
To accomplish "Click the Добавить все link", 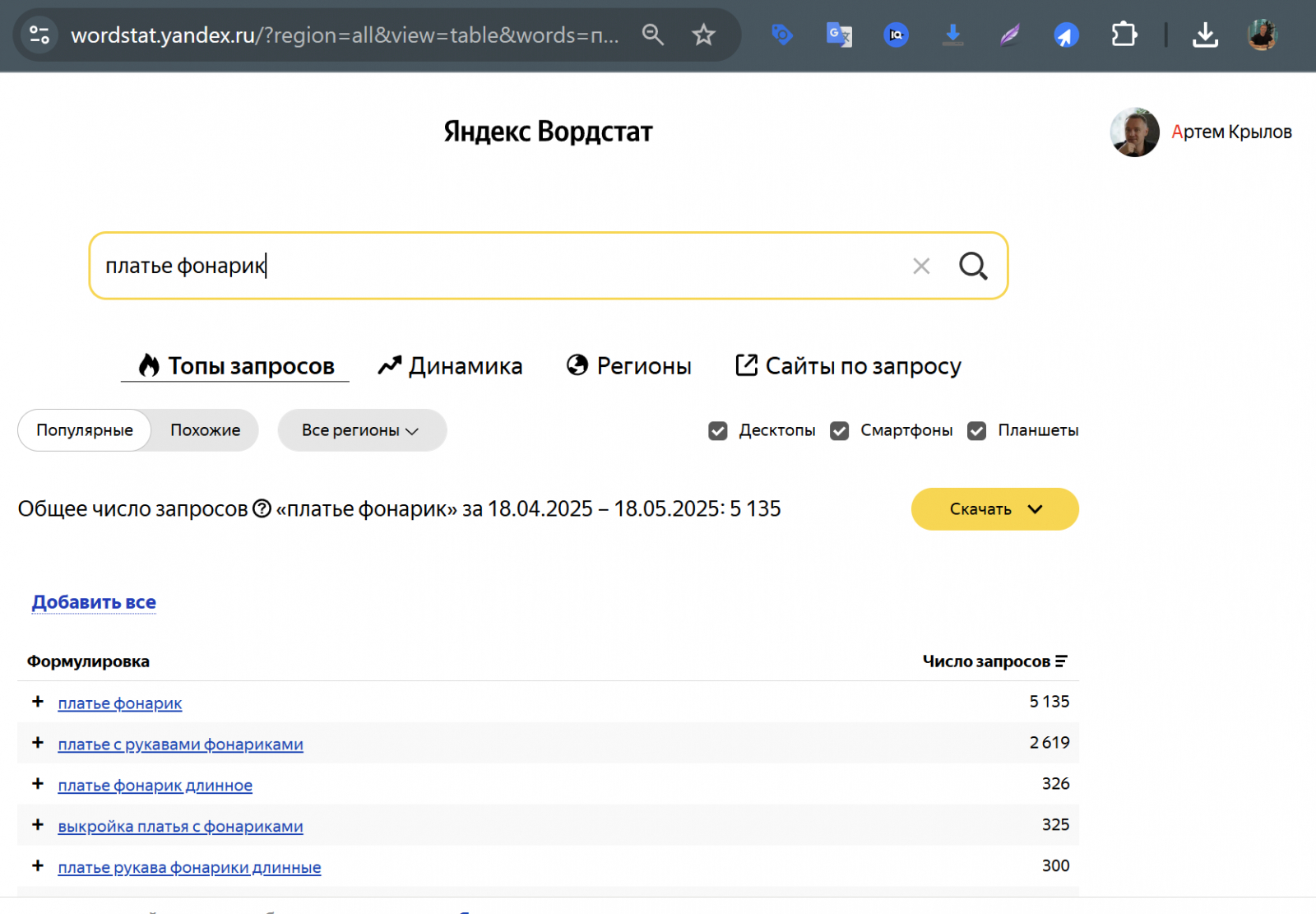I will pos(94,602).
